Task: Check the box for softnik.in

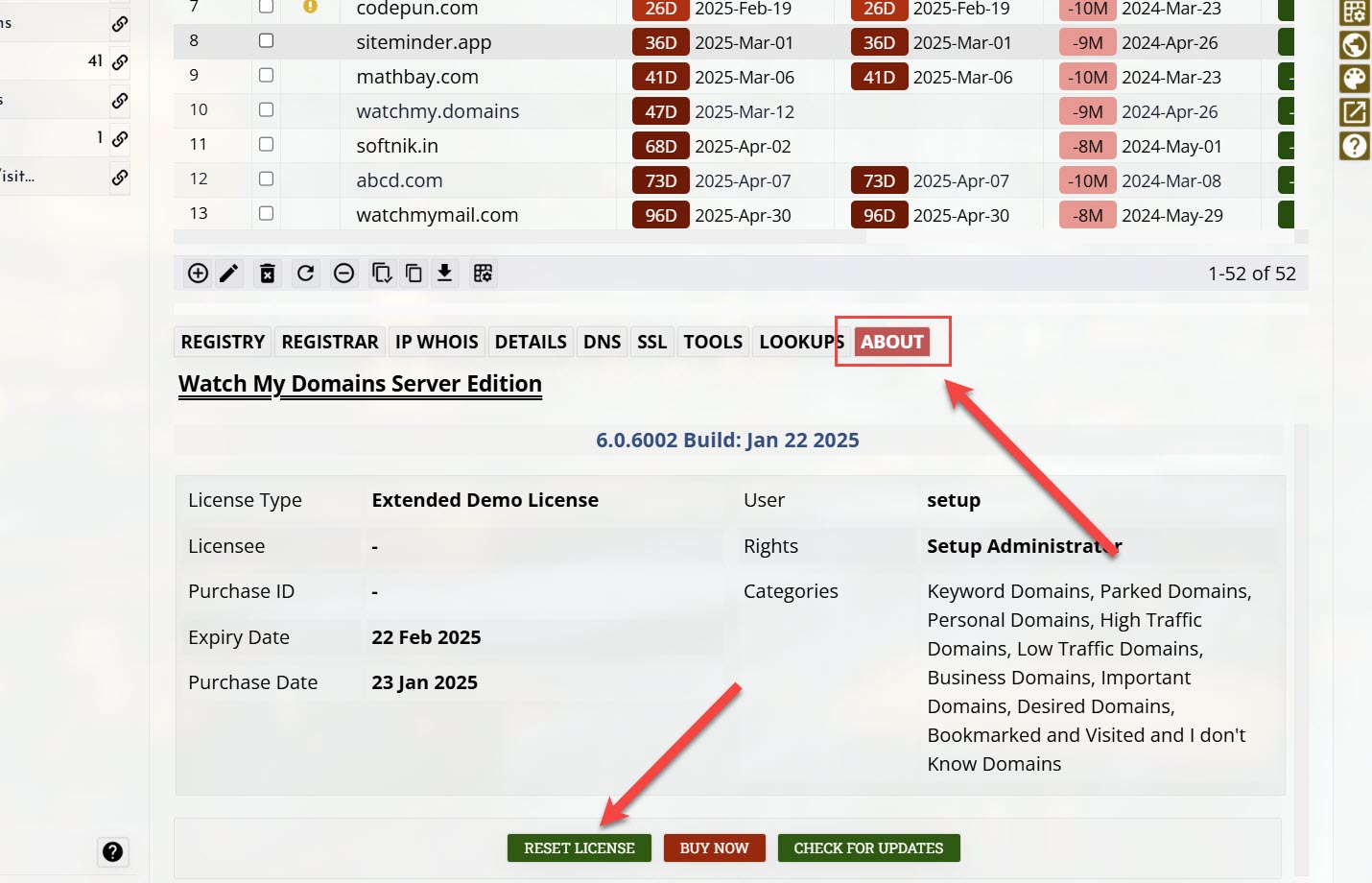Action: click(x=267, y=144)
